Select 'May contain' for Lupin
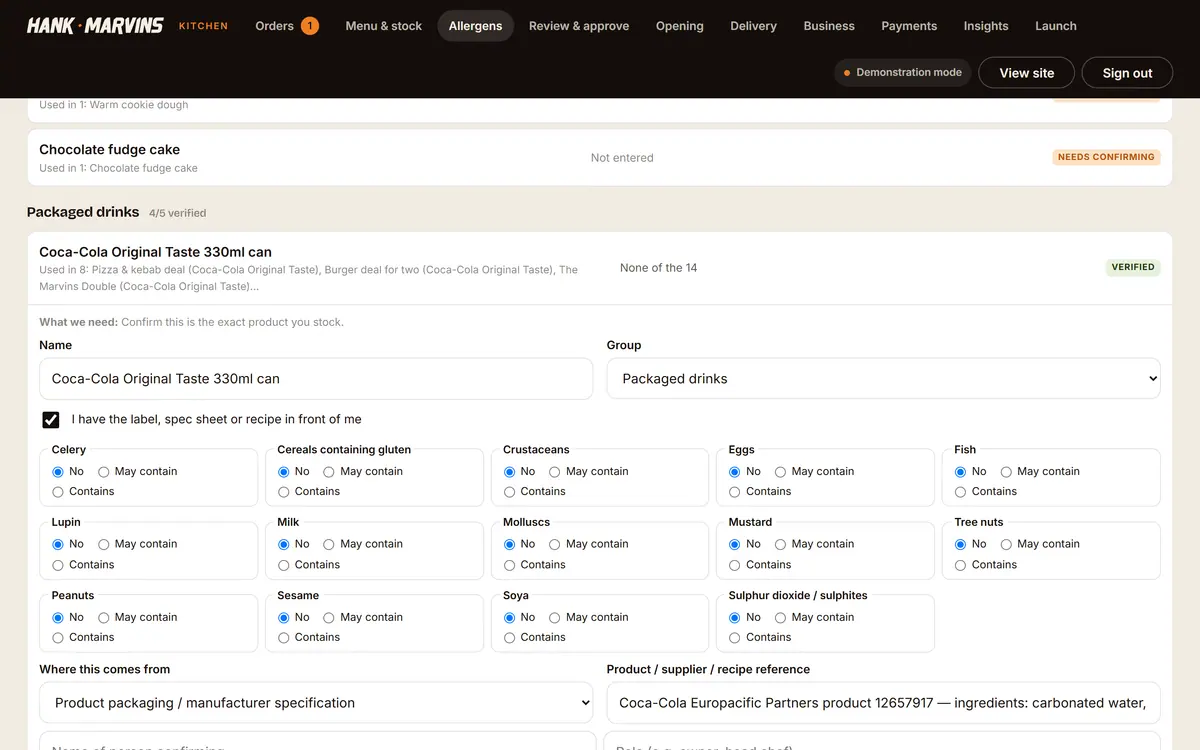The image size is (1200, 750). pyautogui.click(x=103, y=545)
